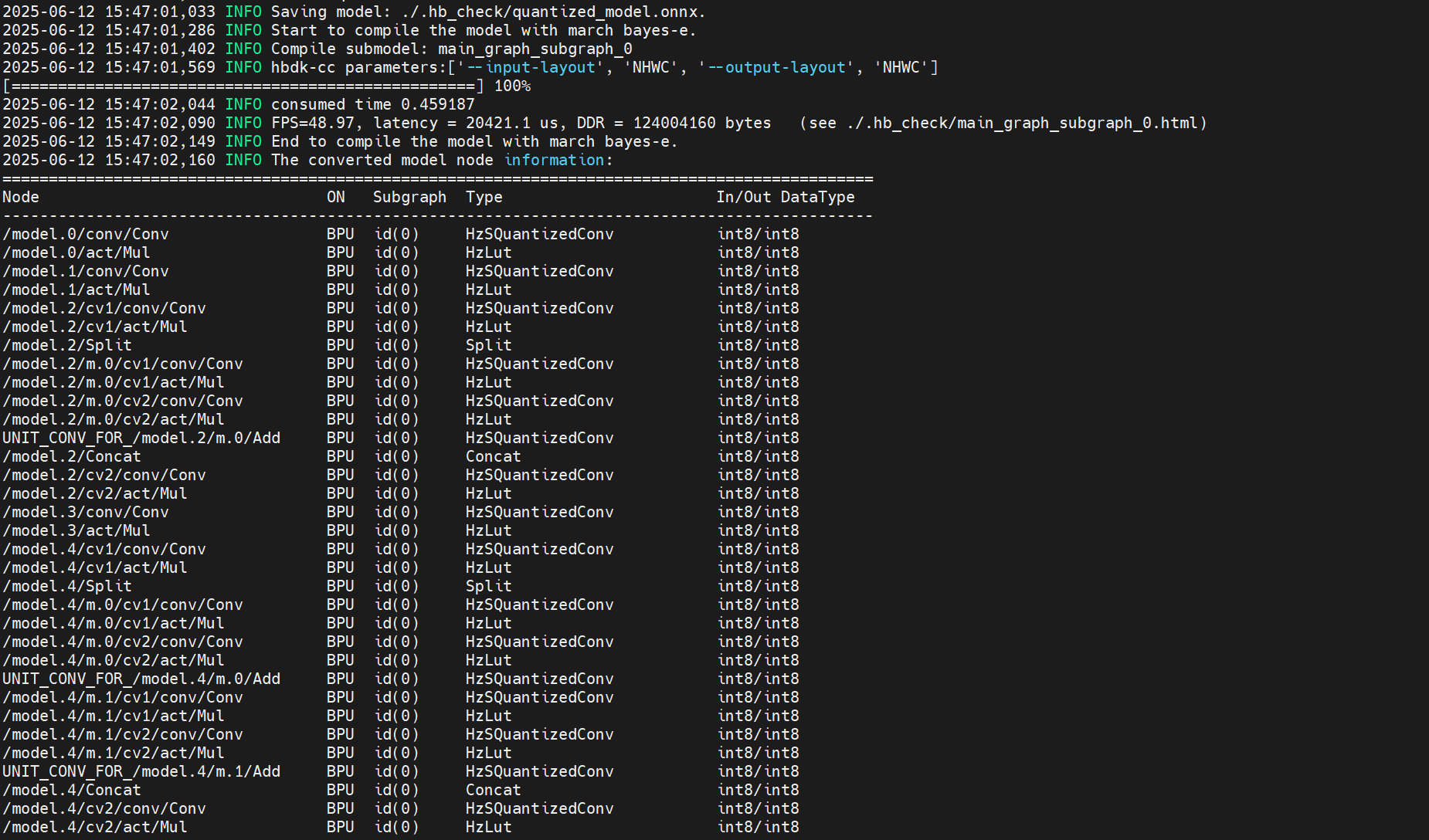Click 'Concat' type in '/model.2/Concat' row

[x=494, y=456]
